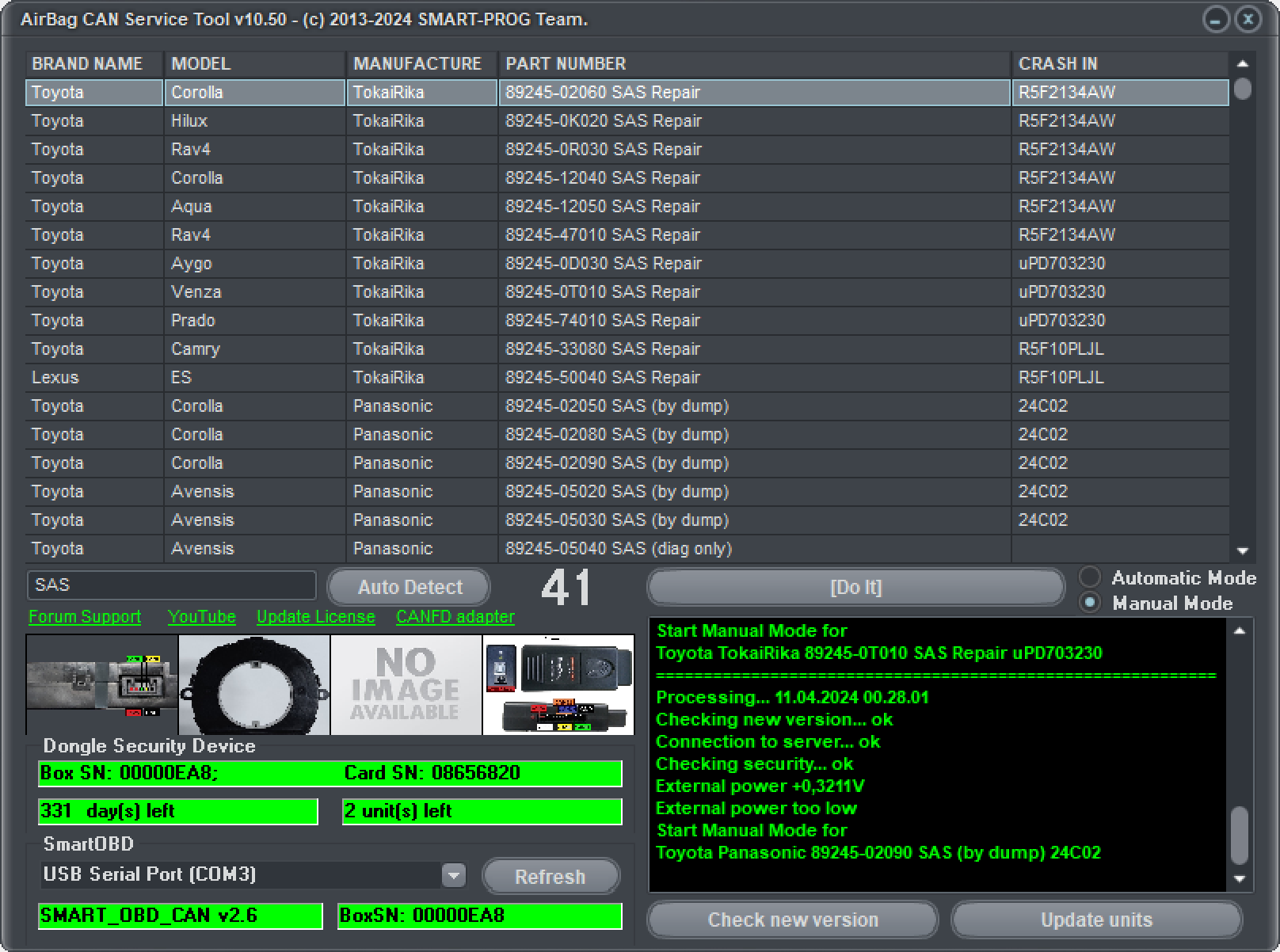
Task: Select part 89245-0R030 SAS Repair
Action: pos(627,149)
